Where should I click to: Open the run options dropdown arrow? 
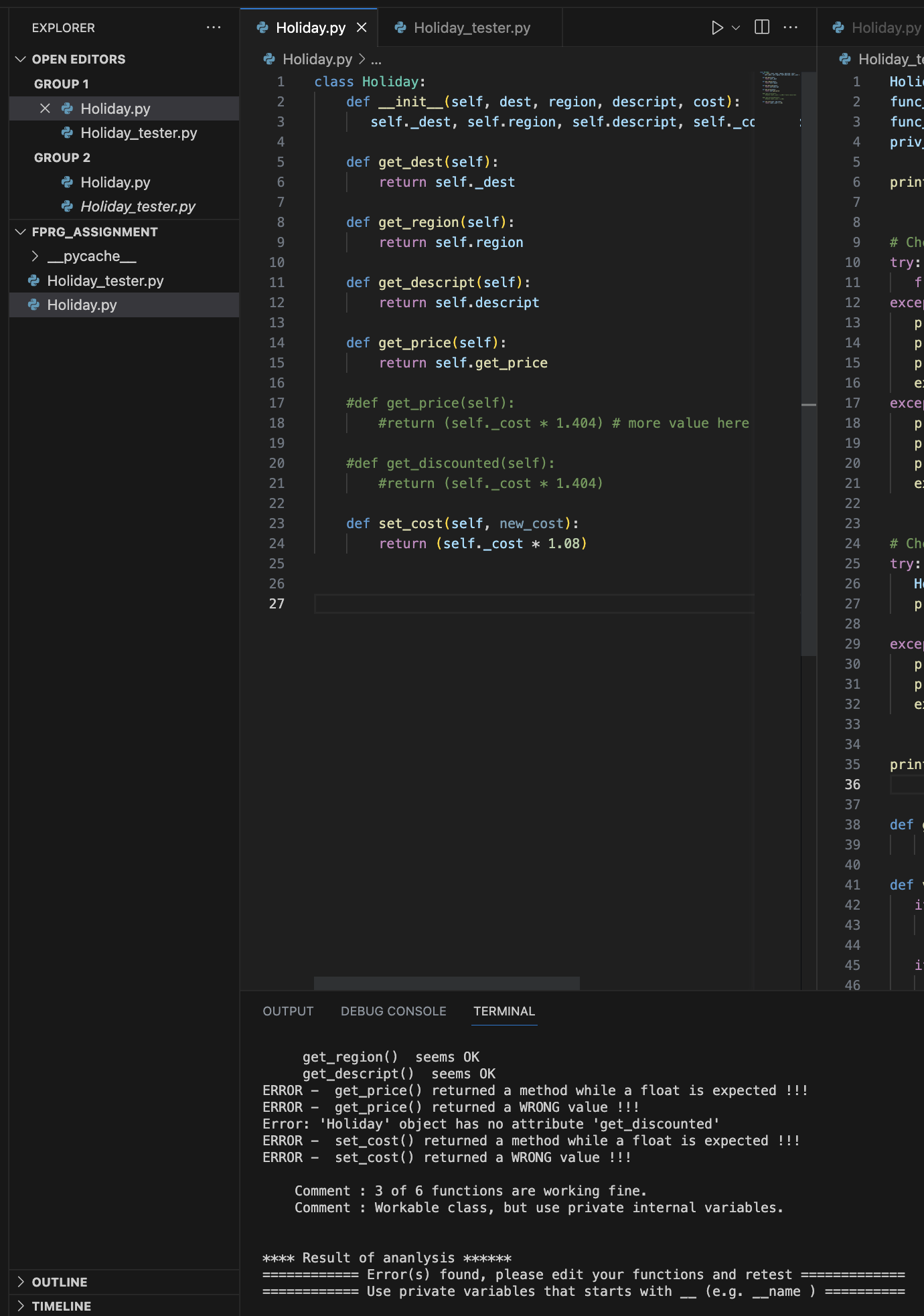coord(736,27)
